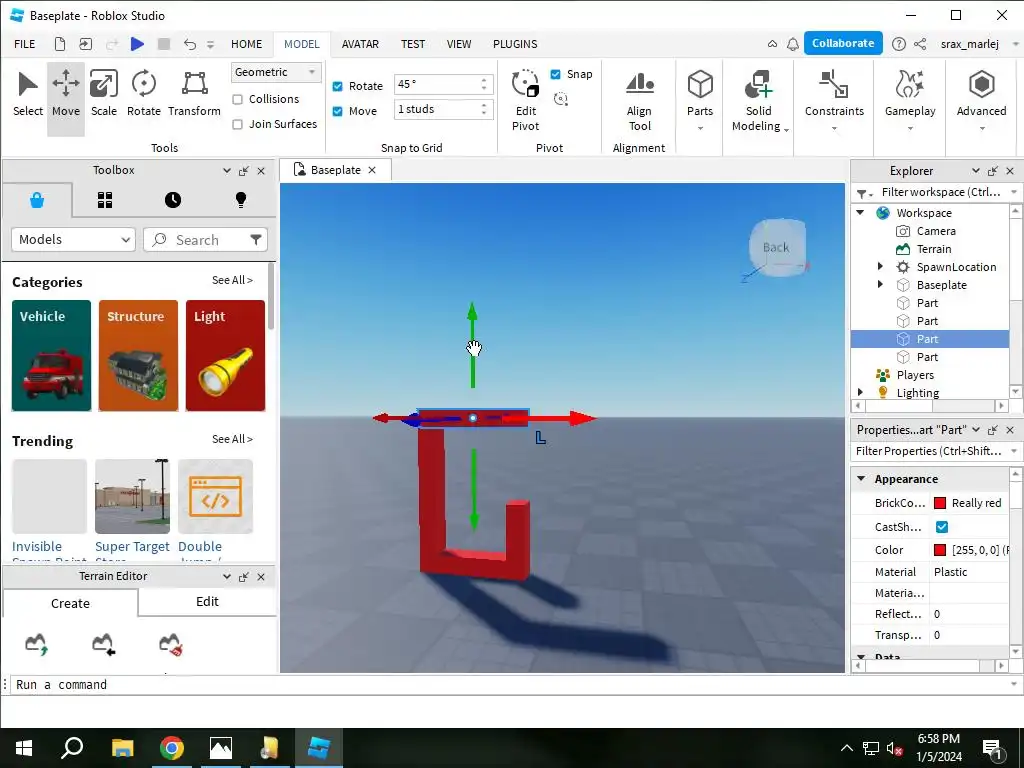Image resolution: width=1024 pixels, height=768 pixels.
Task: Switch to Terrain Editor Edit tab
Action: click(x=207, y=601)
